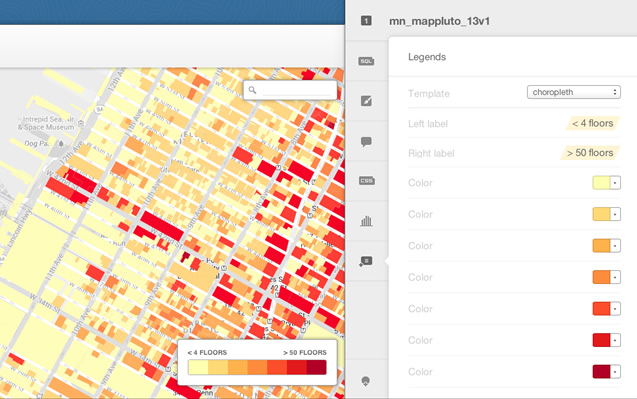Click the layer number 1 badge

pos(366,21)
